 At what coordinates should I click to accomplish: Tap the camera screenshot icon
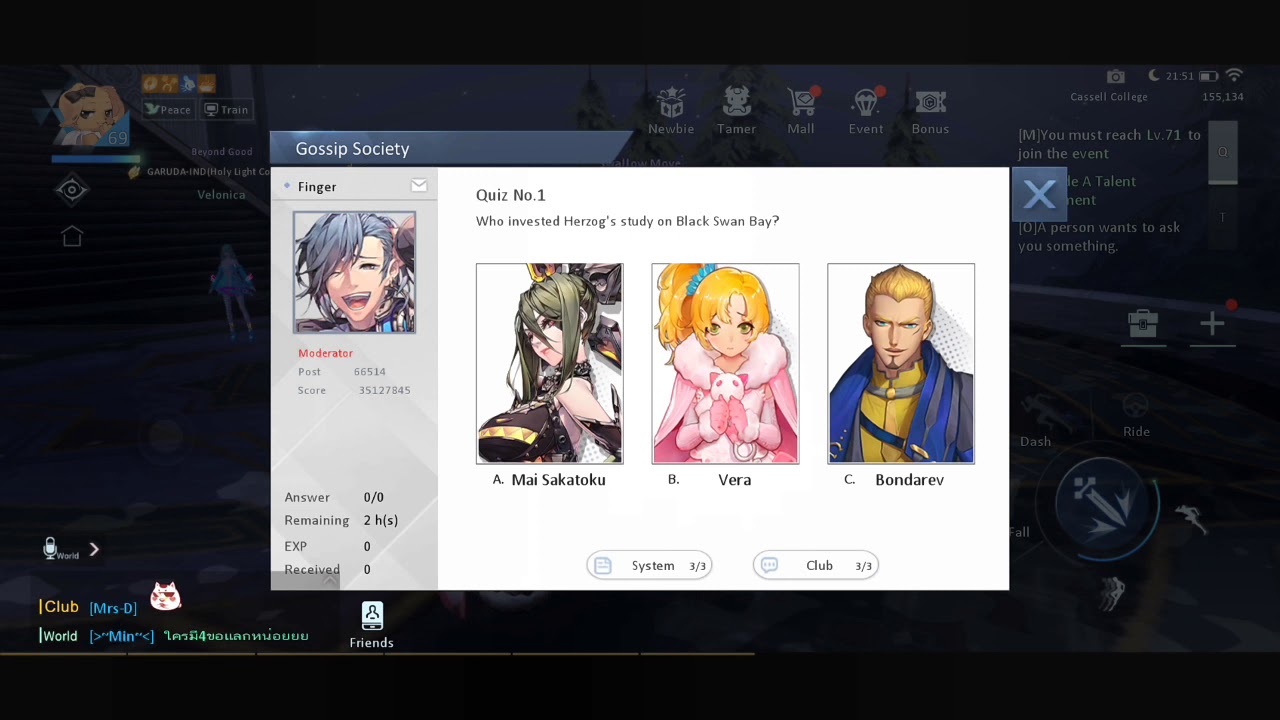click(x=1116, y=76)
